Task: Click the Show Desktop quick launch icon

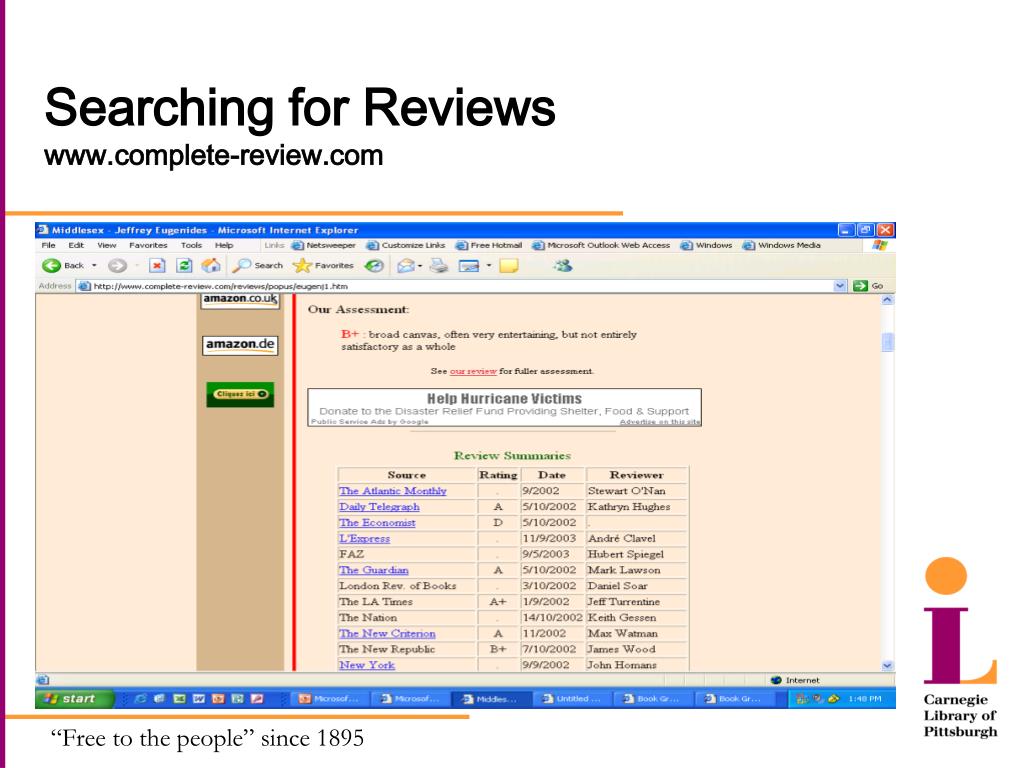Action: 159,698
